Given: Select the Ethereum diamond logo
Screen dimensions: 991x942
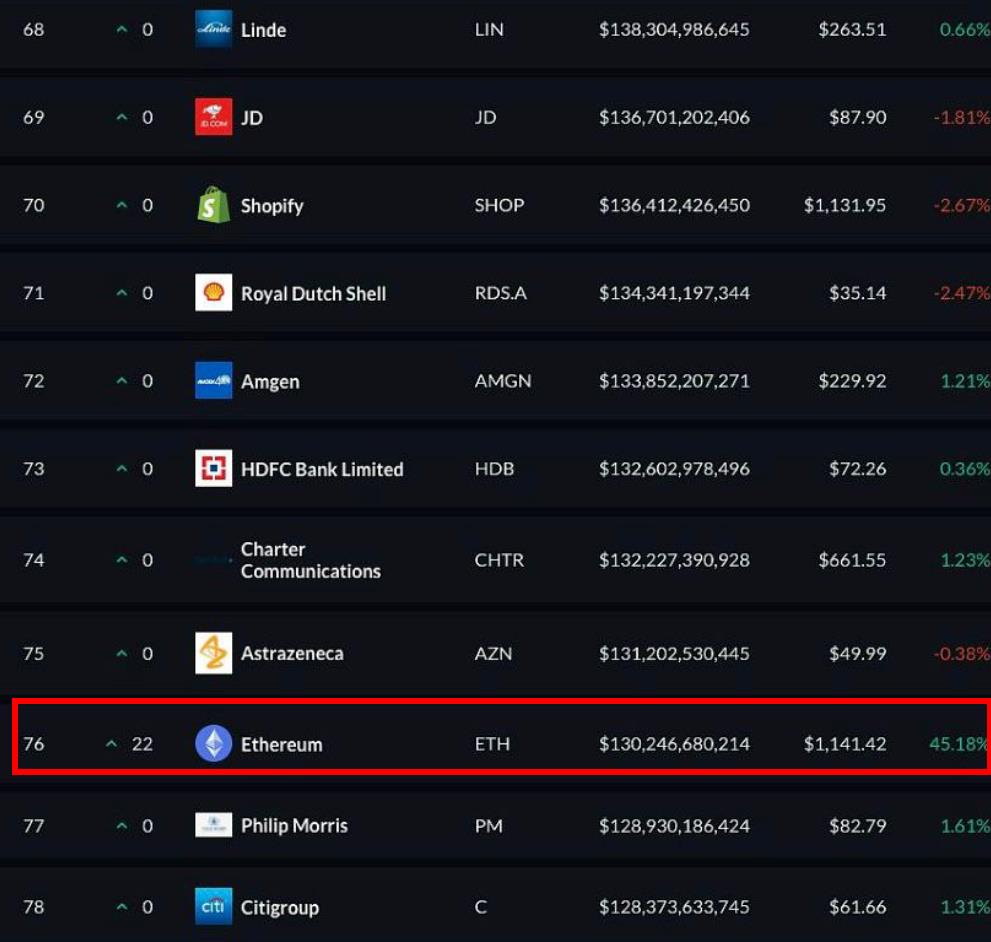Looking at the screenshot, I should point(214,743).
